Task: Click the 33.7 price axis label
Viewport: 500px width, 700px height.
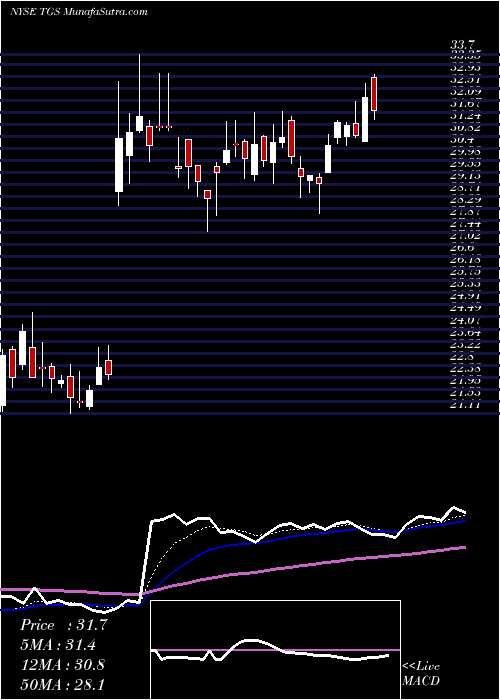Action: coord(462,45)
